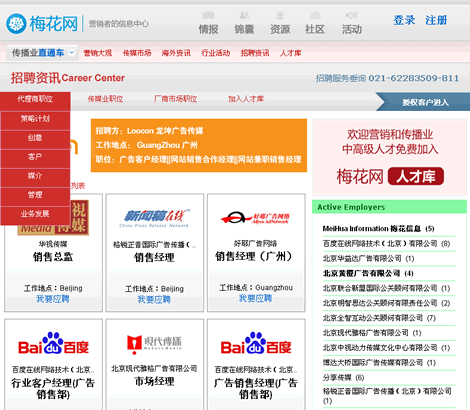470x410 pixels.
Task: Click the orange Loocon 龙坤广告传媒 banner
Action: (199, 145)
